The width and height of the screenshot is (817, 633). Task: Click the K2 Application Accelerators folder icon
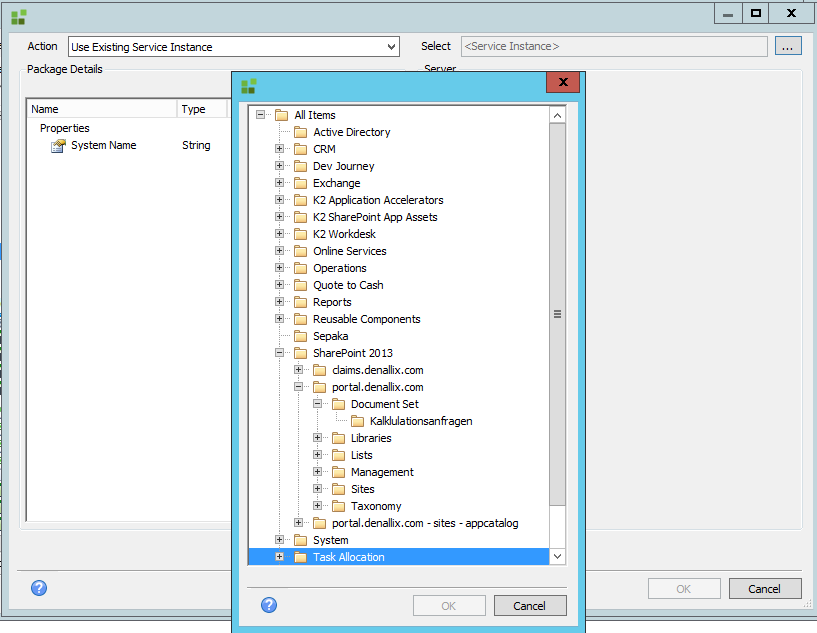[x=300, y=201]
